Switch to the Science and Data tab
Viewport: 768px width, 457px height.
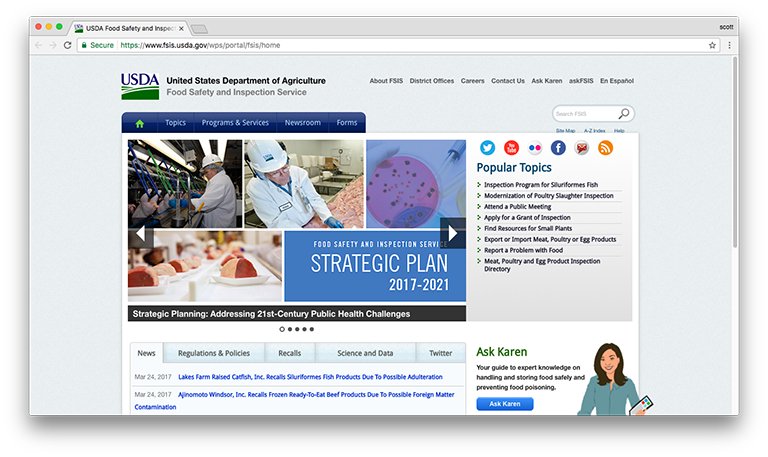coord(365,353)
